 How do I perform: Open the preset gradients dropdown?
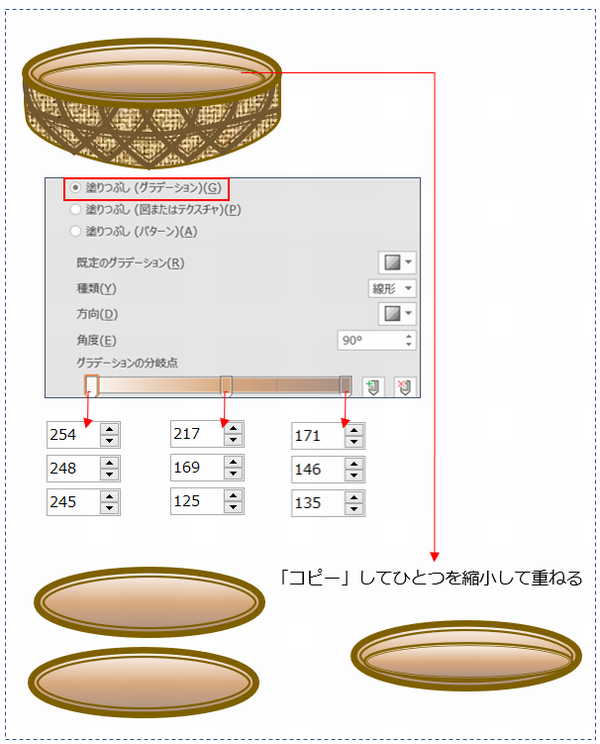(397, 262)
